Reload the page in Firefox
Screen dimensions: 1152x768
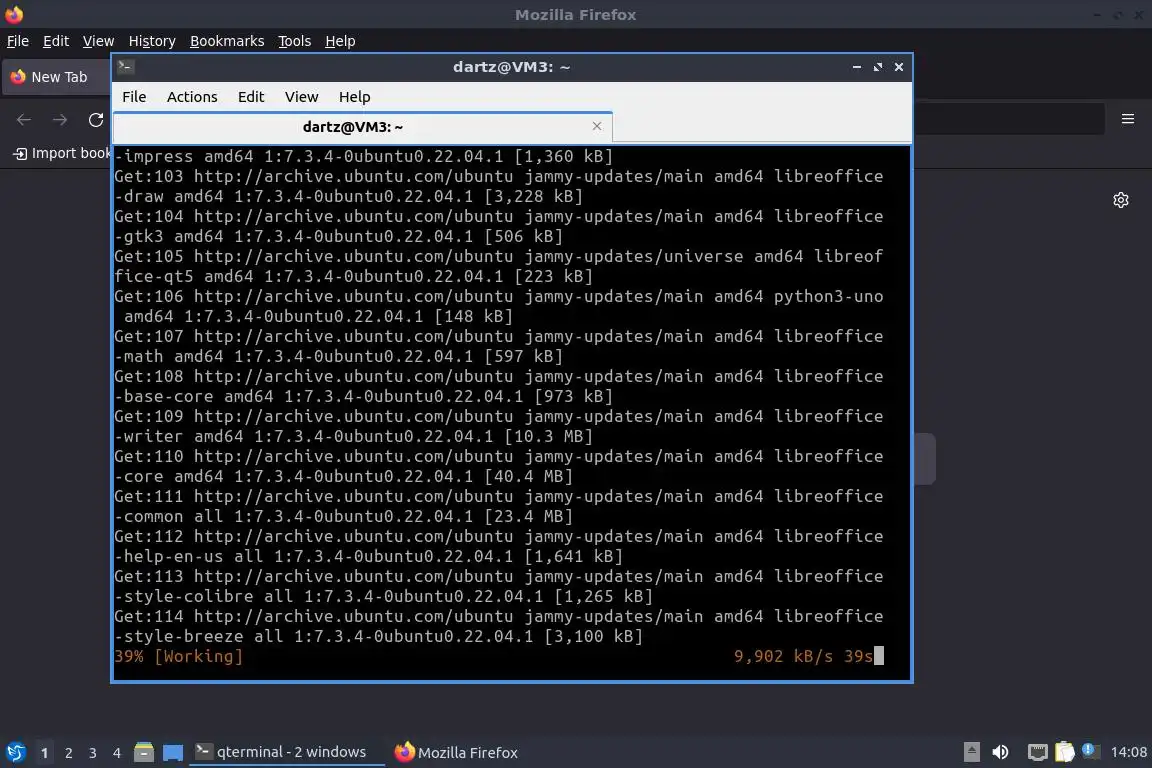click(96, 120)
